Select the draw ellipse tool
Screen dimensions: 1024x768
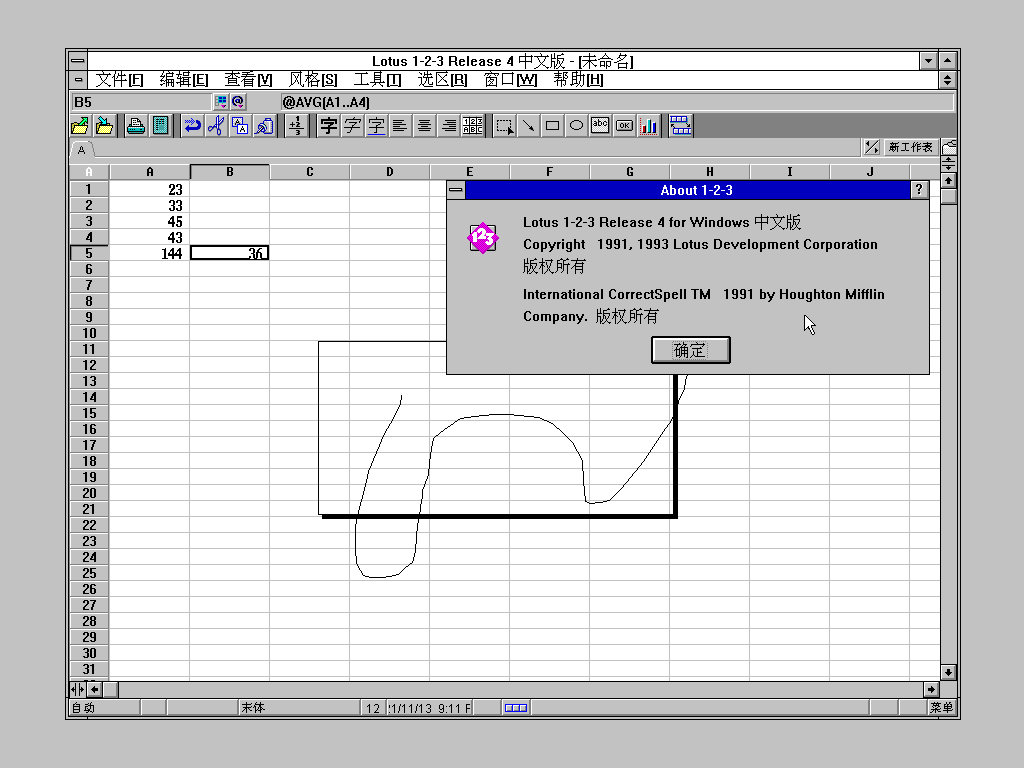tap(577, 126)
